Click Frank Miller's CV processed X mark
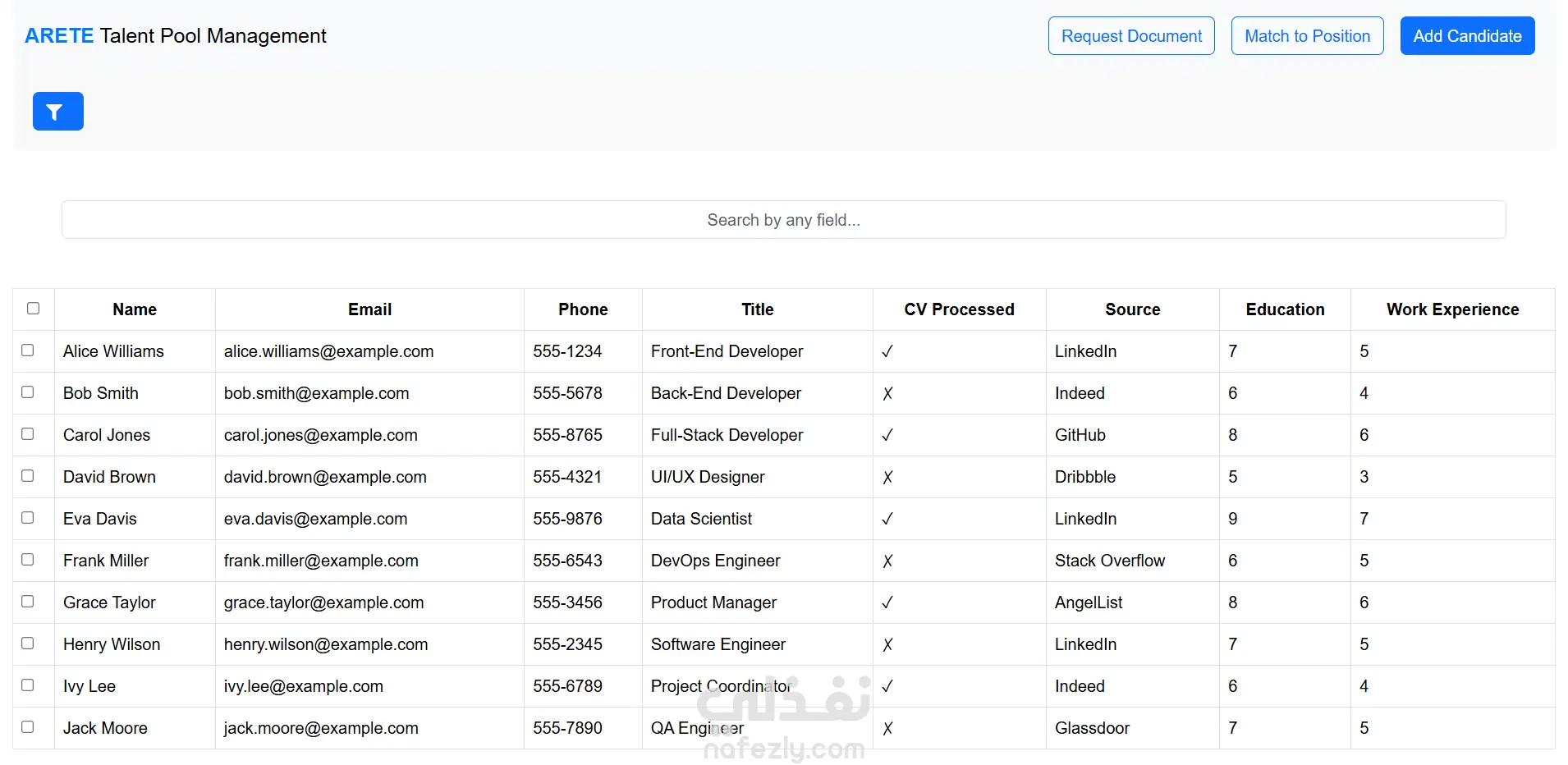This screenshot has width=1568, height=765. pos(887,561)
